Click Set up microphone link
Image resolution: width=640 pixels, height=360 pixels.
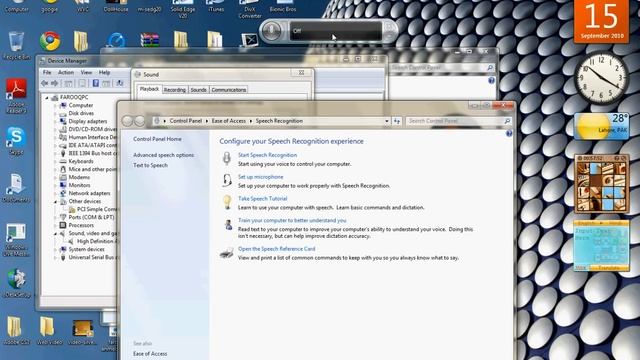click(260, 177)
